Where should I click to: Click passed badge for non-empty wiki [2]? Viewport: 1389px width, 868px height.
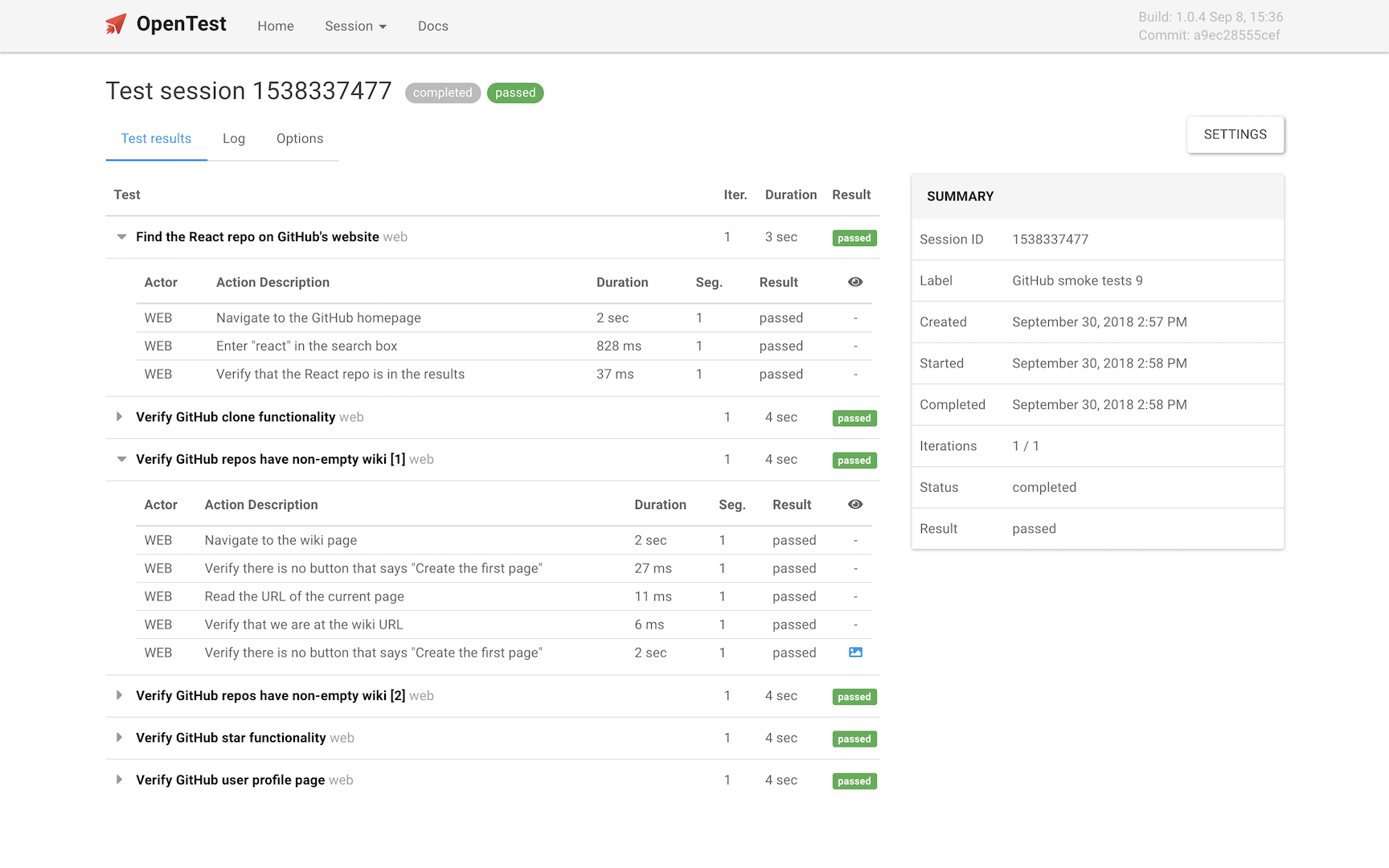coord(854,697)
